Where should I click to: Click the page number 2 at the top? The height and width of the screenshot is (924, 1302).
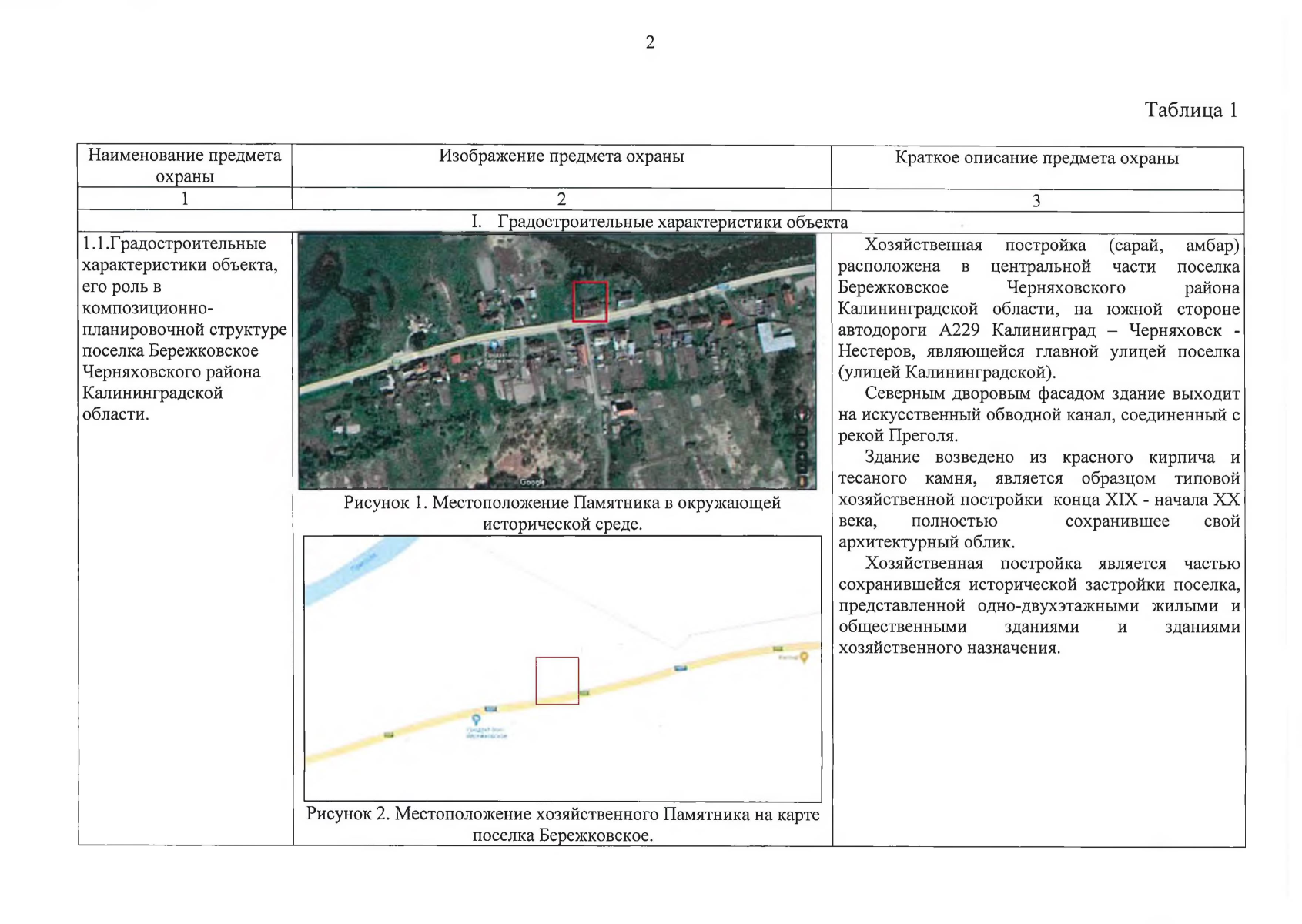click(x=650, y=42)
